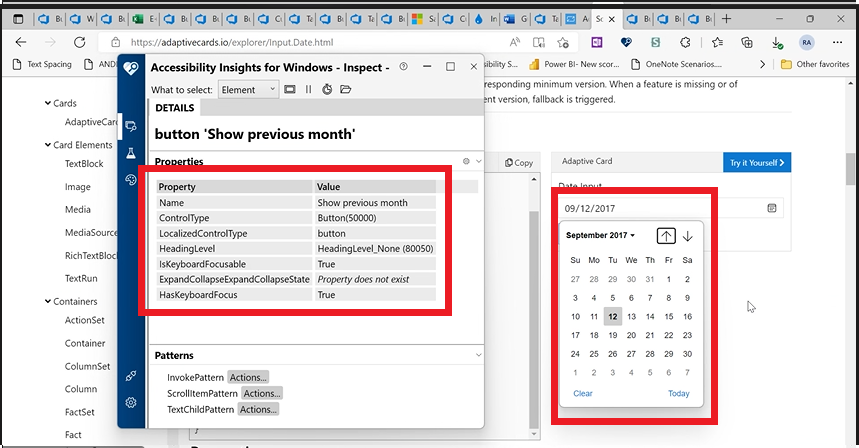The image size is (859, 448).
Task: Switch to the Microsoft logo browser tab
Action: [423, 19]
